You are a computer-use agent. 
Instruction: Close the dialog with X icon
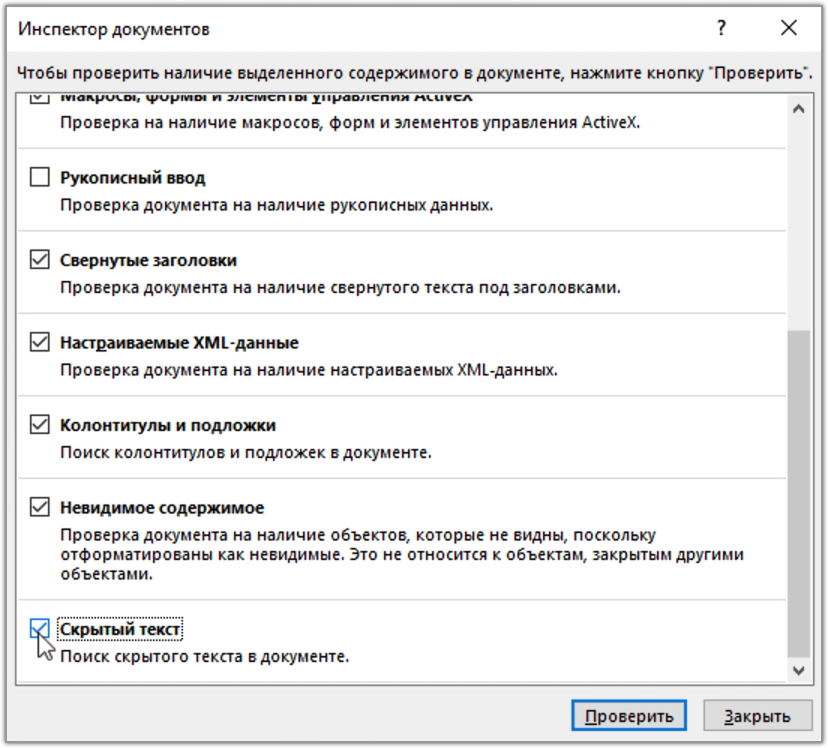coord(788,29)
